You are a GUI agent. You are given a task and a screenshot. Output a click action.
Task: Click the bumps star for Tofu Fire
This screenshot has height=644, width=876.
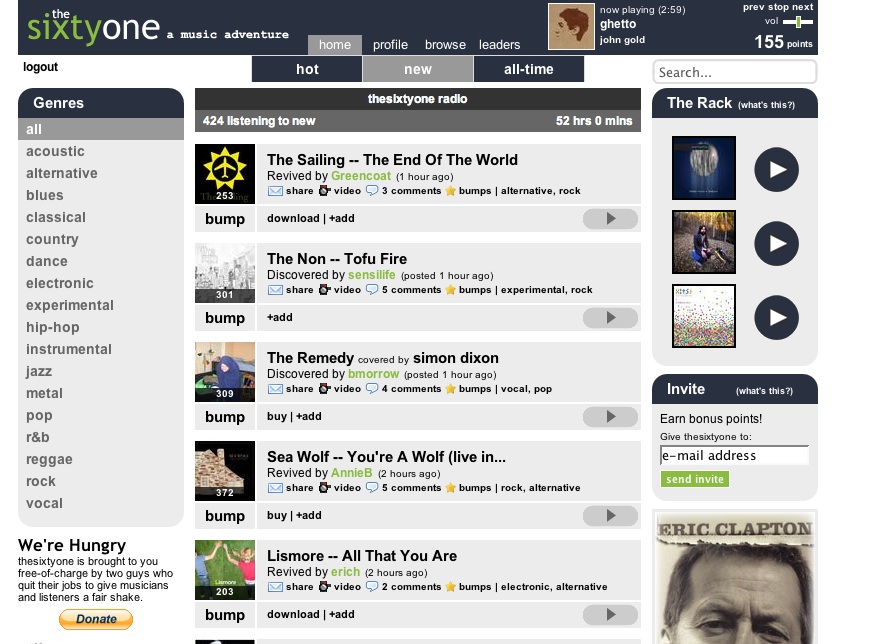point(450,290)
